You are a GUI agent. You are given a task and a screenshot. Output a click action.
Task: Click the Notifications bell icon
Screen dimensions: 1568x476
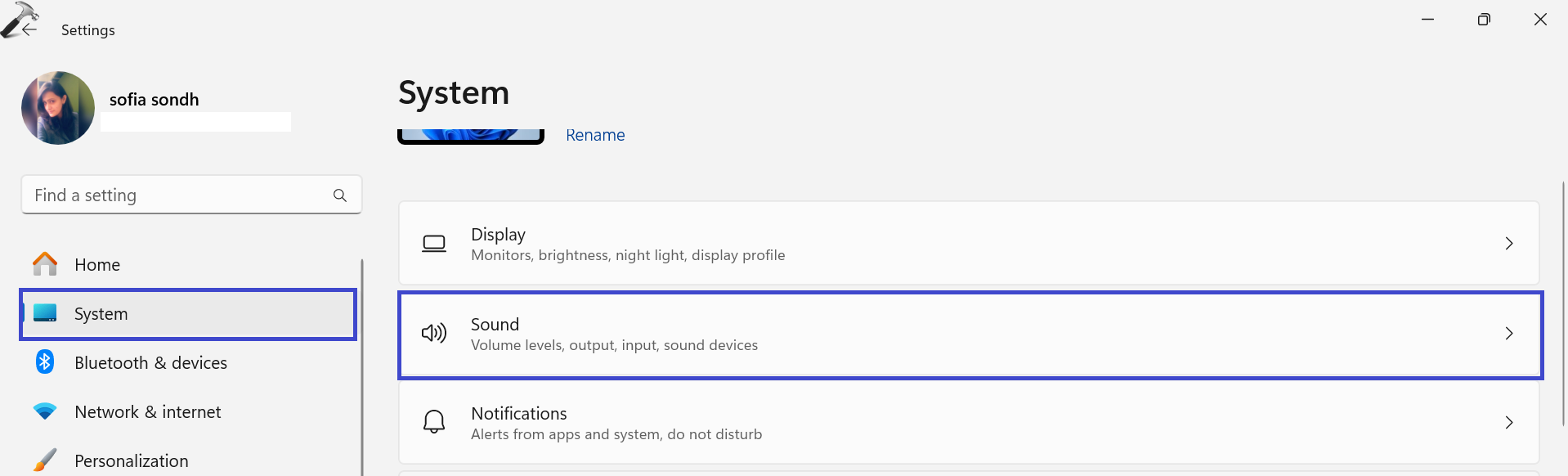434,422
